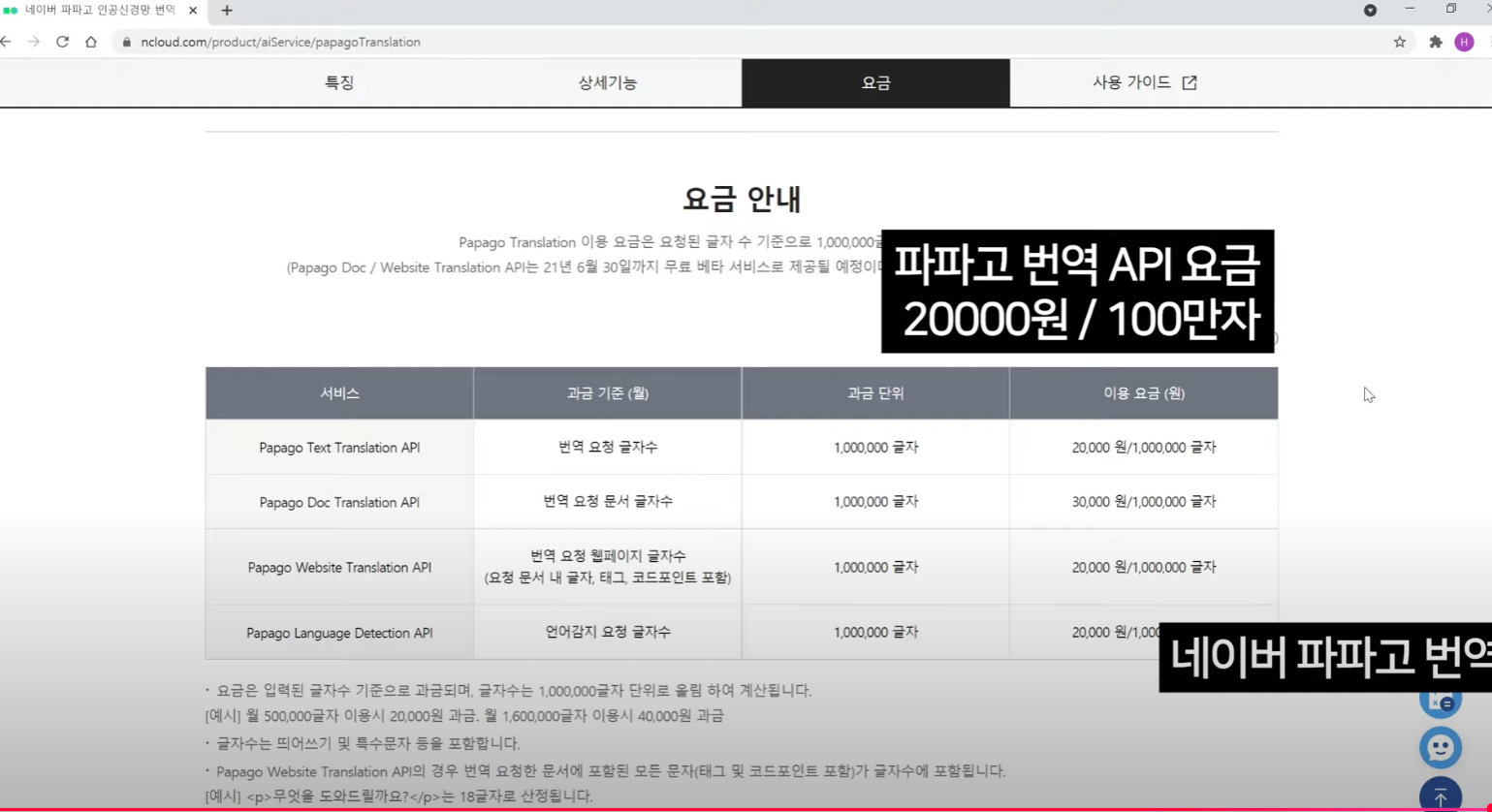
Task: Select the 요금 tab
Action: click(x=875, y=83)
